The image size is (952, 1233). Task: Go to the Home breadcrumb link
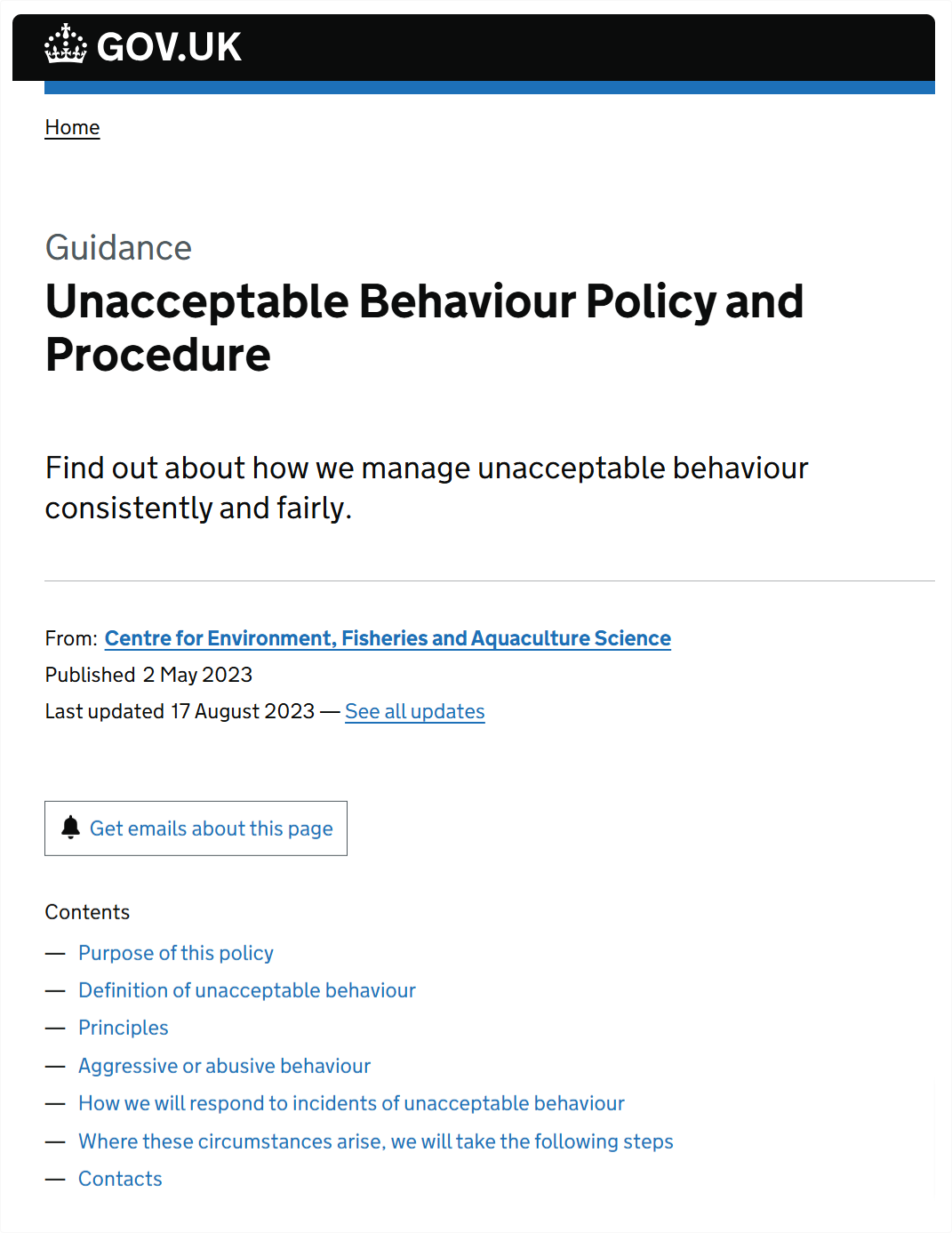point(72,127)
